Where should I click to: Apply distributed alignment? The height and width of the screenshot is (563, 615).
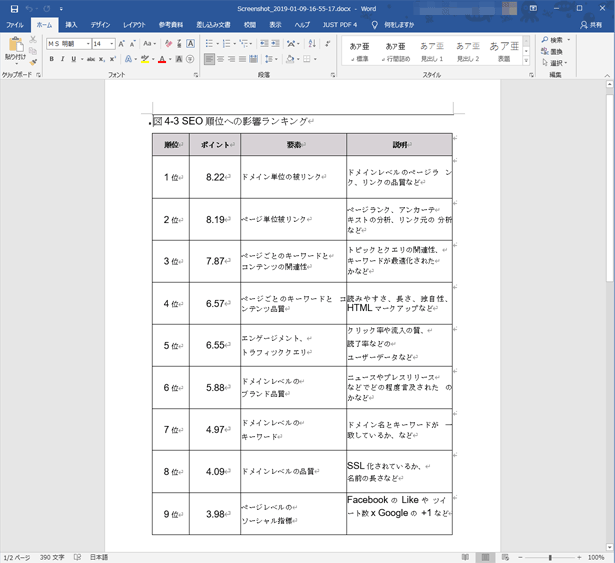[x=253, y=59]
